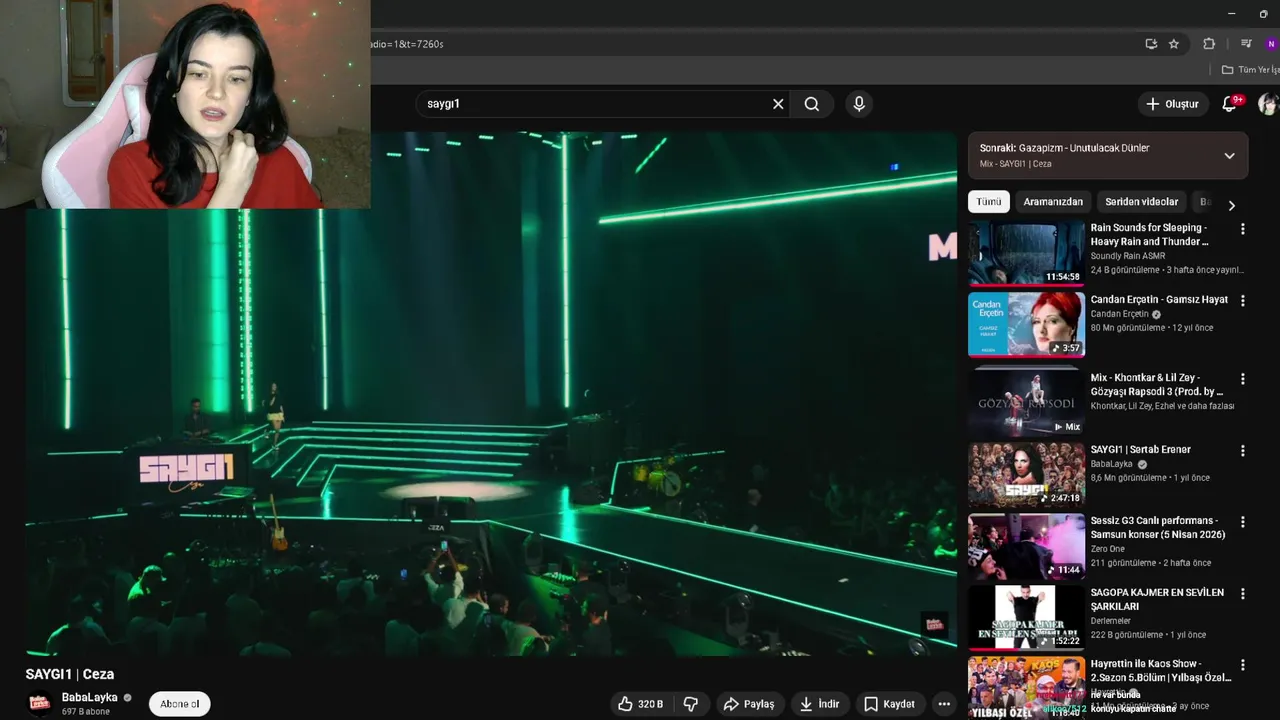Open Sessiz G3 Canlı performans thumbnail
1280x720 pixels.
pyautogui.click(x=1026, y=546)
